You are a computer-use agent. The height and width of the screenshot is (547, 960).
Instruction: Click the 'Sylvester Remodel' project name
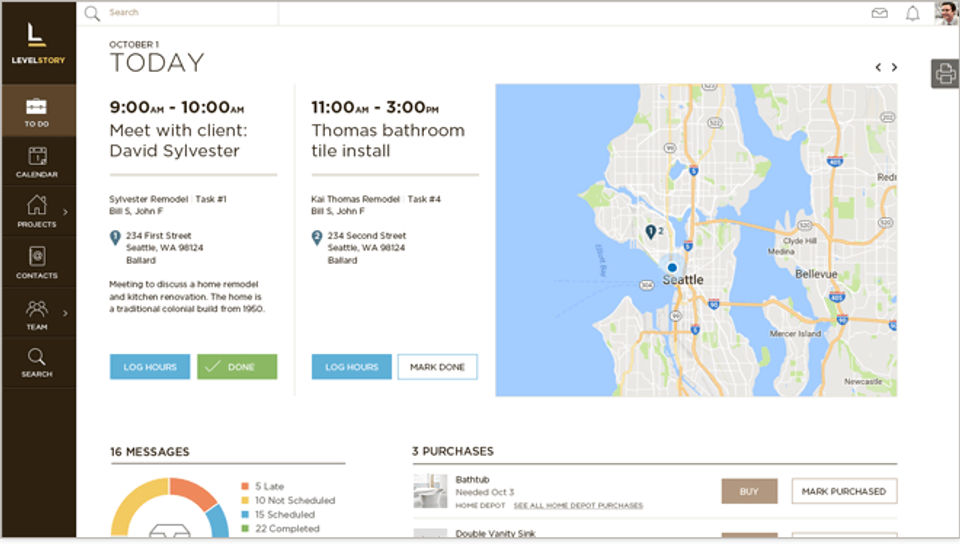pos(149,199)
